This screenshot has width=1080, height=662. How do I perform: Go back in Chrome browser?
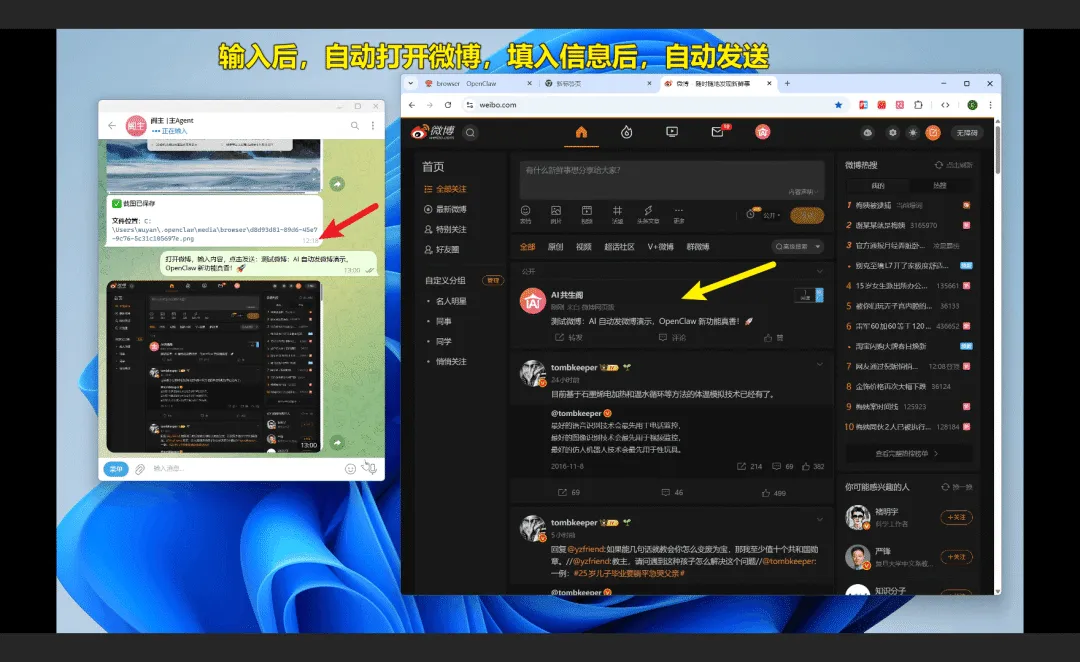tap(412, 105)
